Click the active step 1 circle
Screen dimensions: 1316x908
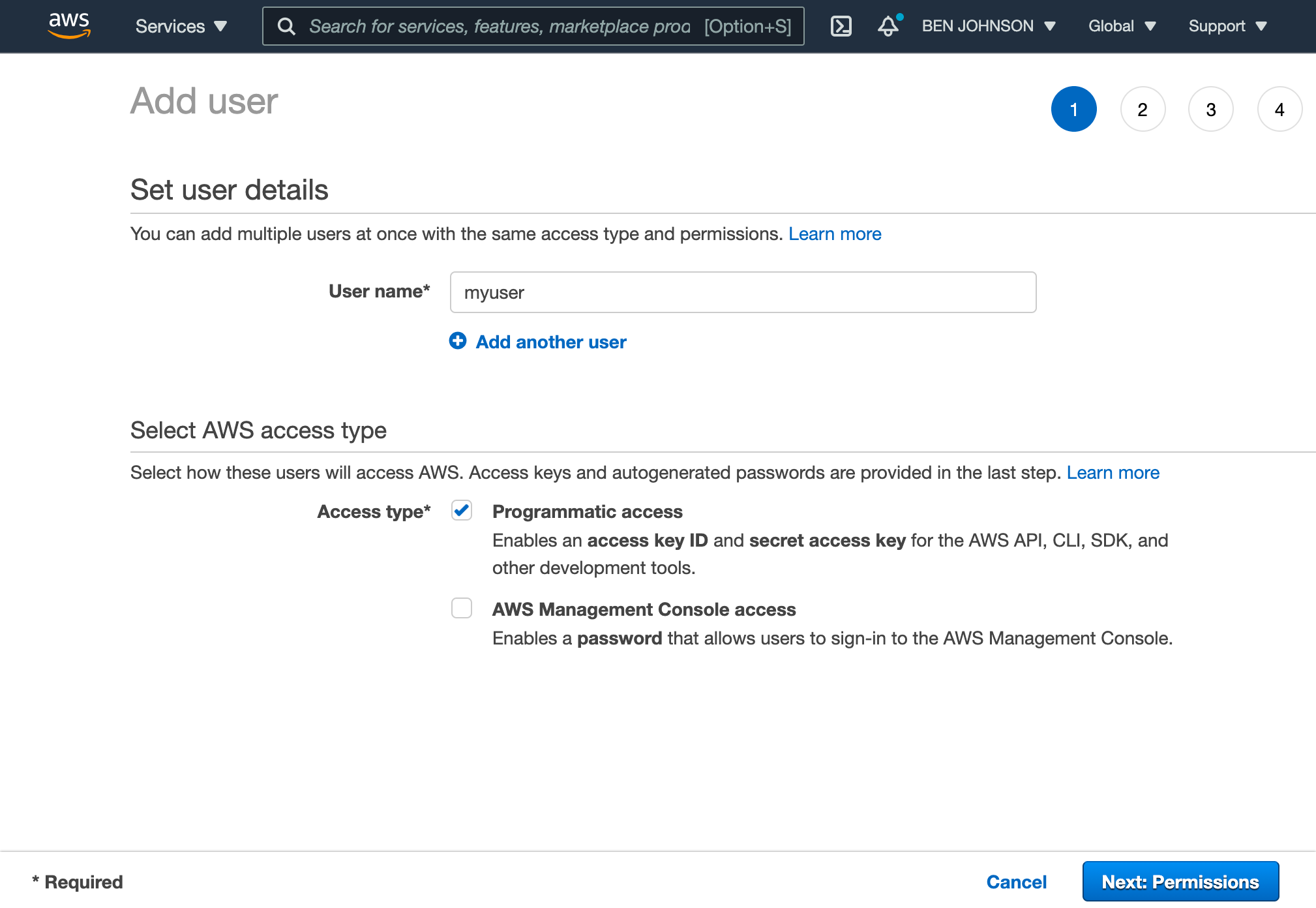(x=1074, y=109)
